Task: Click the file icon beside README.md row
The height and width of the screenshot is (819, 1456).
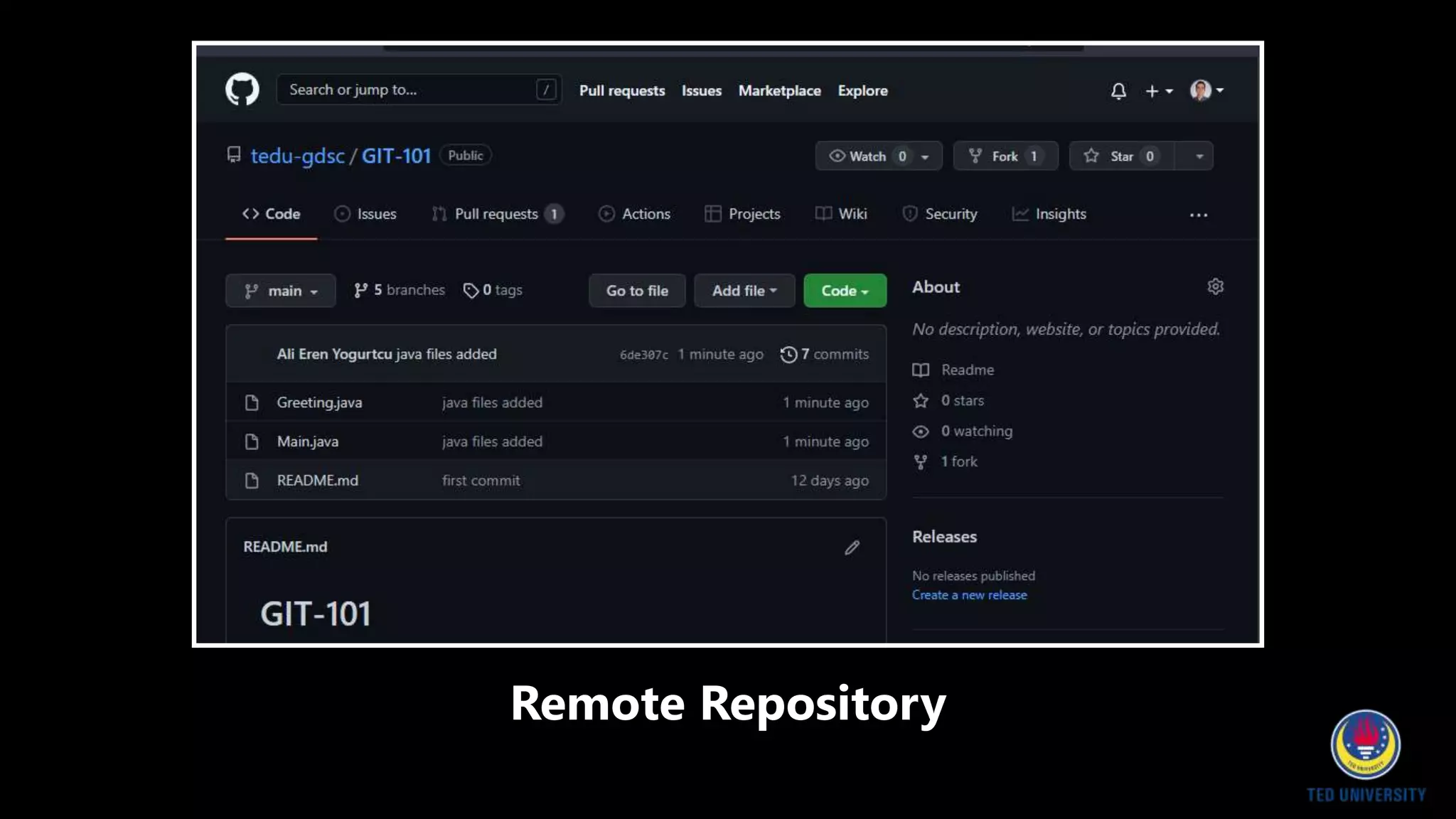Action: click(252, 481)
